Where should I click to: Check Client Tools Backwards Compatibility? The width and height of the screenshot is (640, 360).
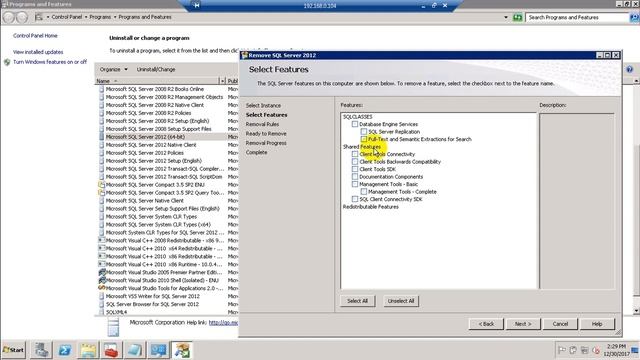[355, 162]
